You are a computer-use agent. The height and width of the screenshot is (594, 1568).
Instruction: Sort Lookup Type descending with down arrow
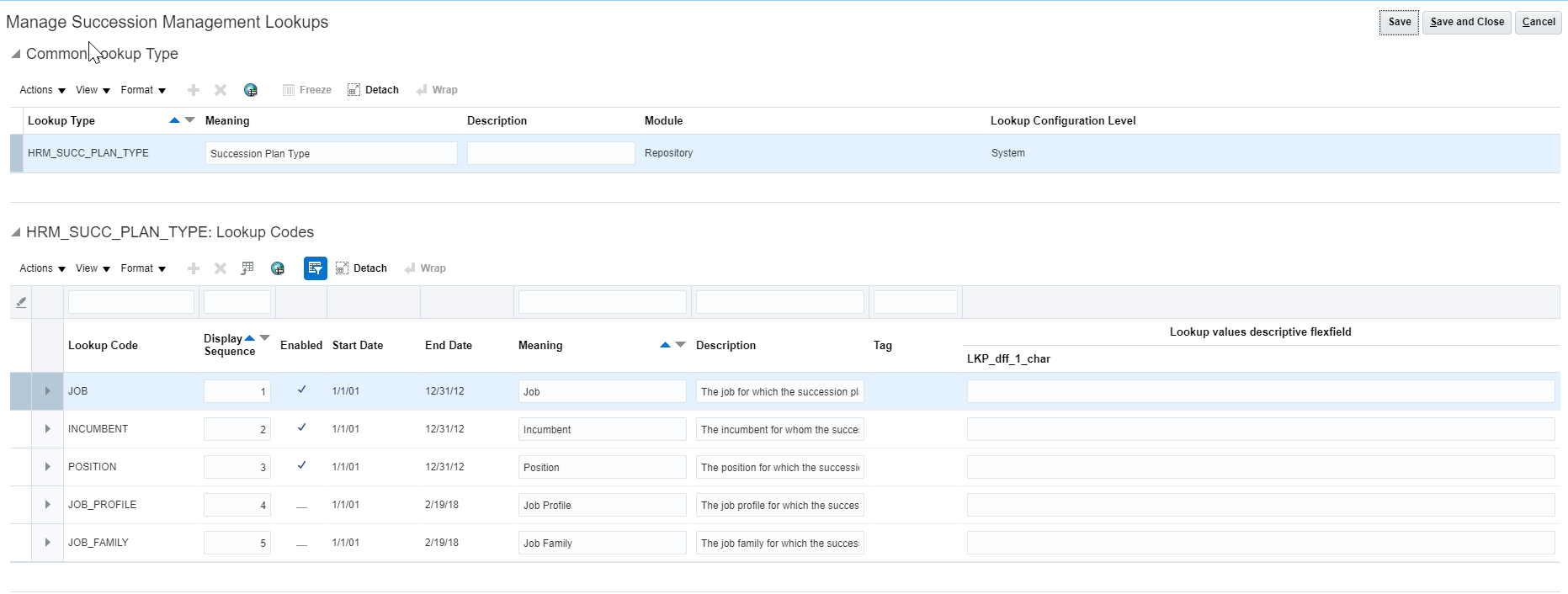tap(189, 120)
